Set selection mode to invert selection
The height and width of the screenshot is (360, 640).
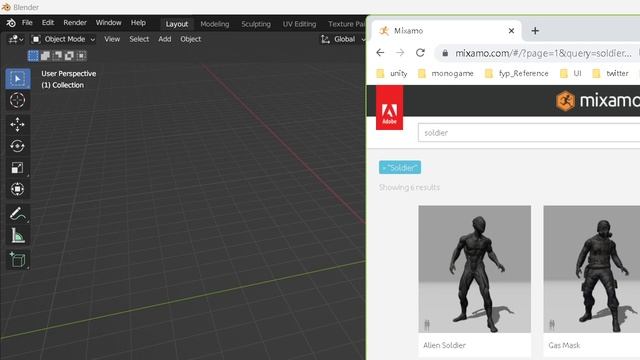(x=69, y=56)
